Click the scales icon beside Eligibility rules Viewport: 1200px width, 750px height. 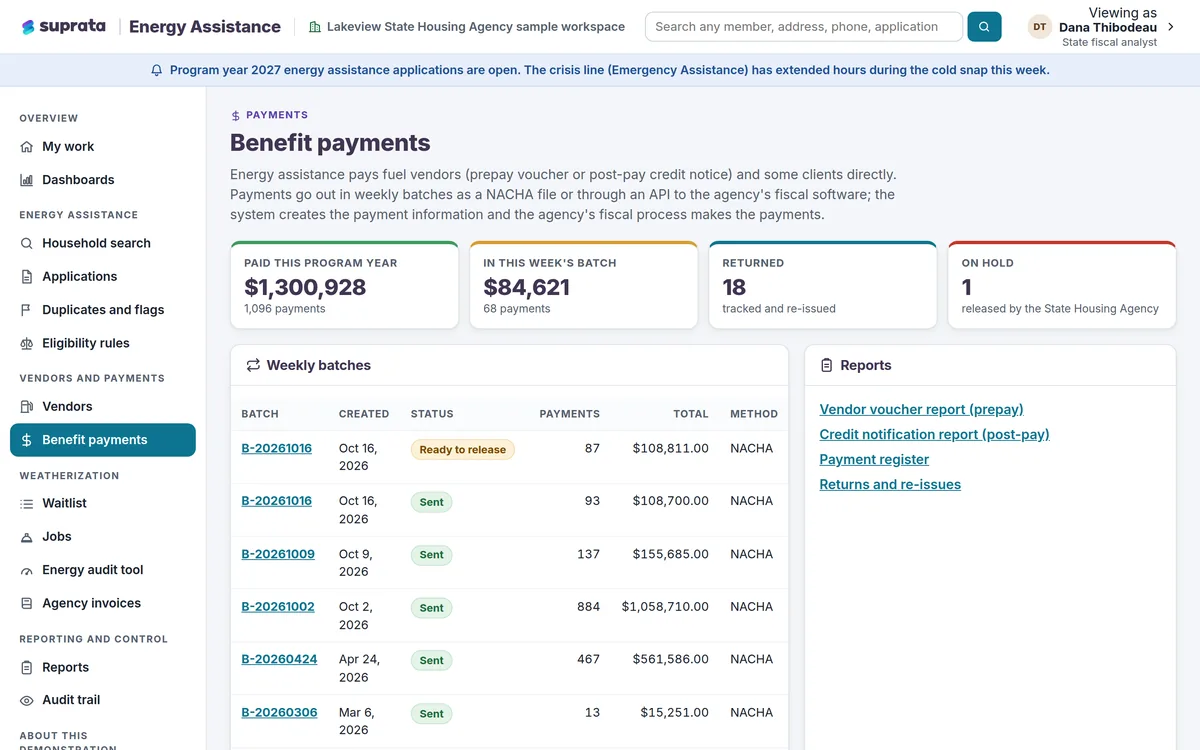(x=27, y=343)
